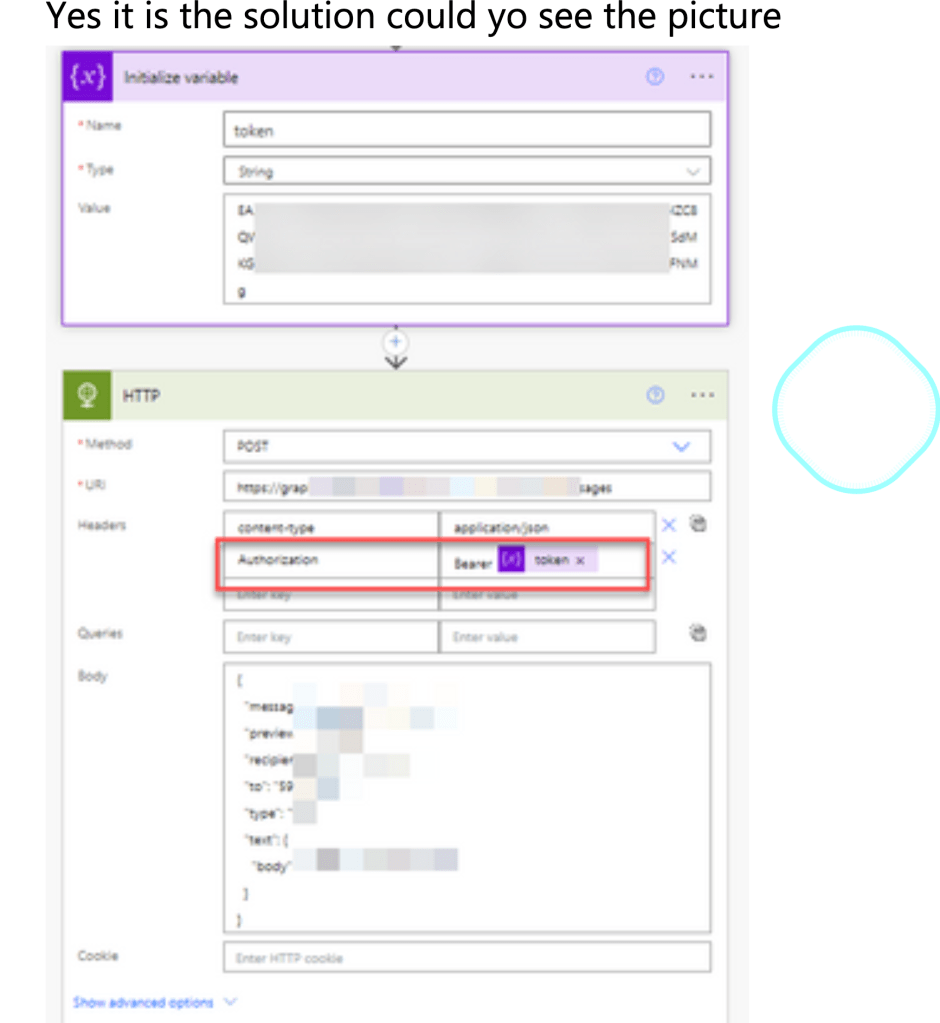Click the empty header Enter key field
Image resolution: width=940 pixels, height=1023 pixels.
[x=331, y=594]
